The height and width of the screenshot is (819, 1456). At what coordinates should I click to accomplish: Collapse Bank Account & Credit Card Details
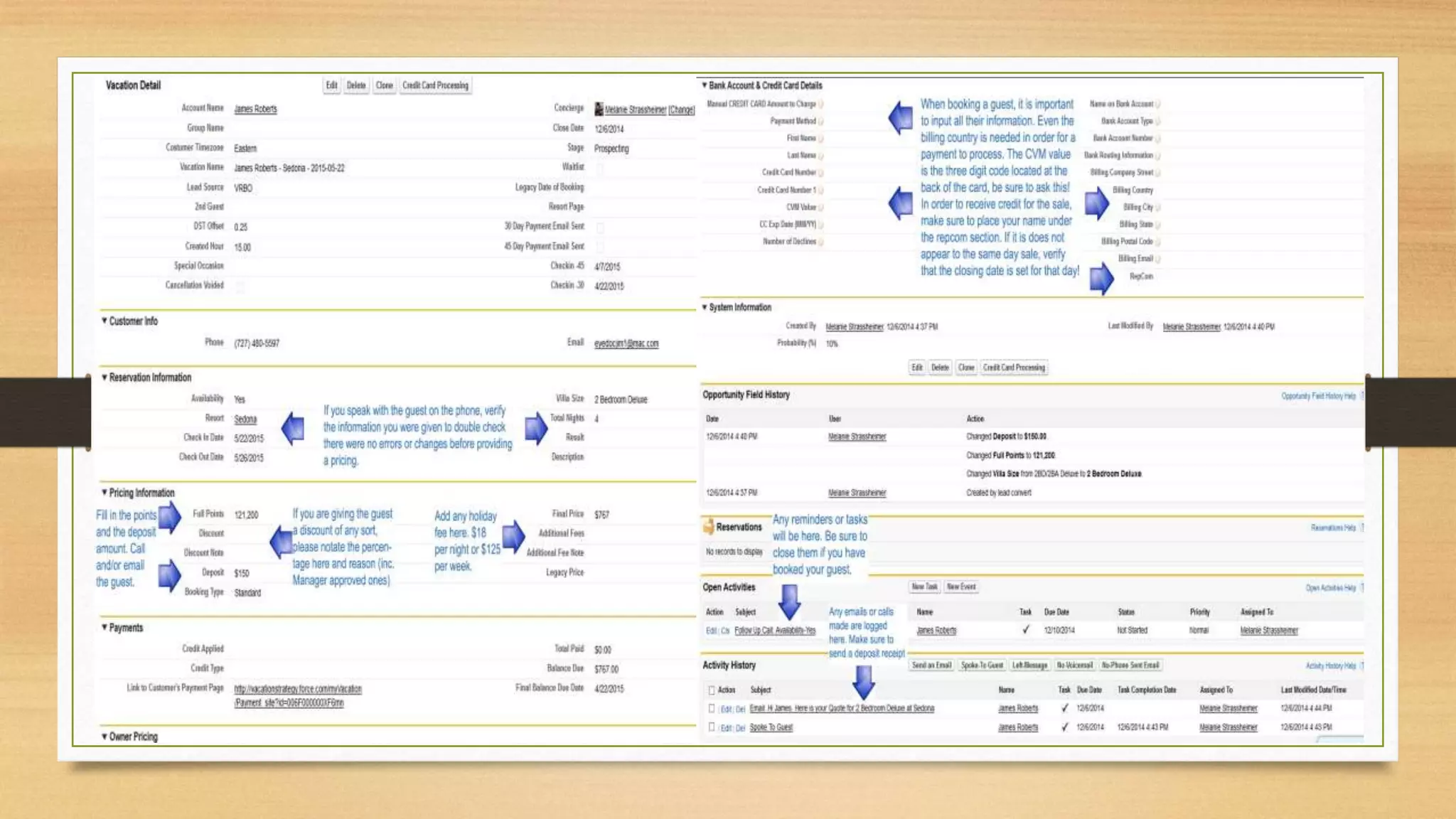point(705,85)
